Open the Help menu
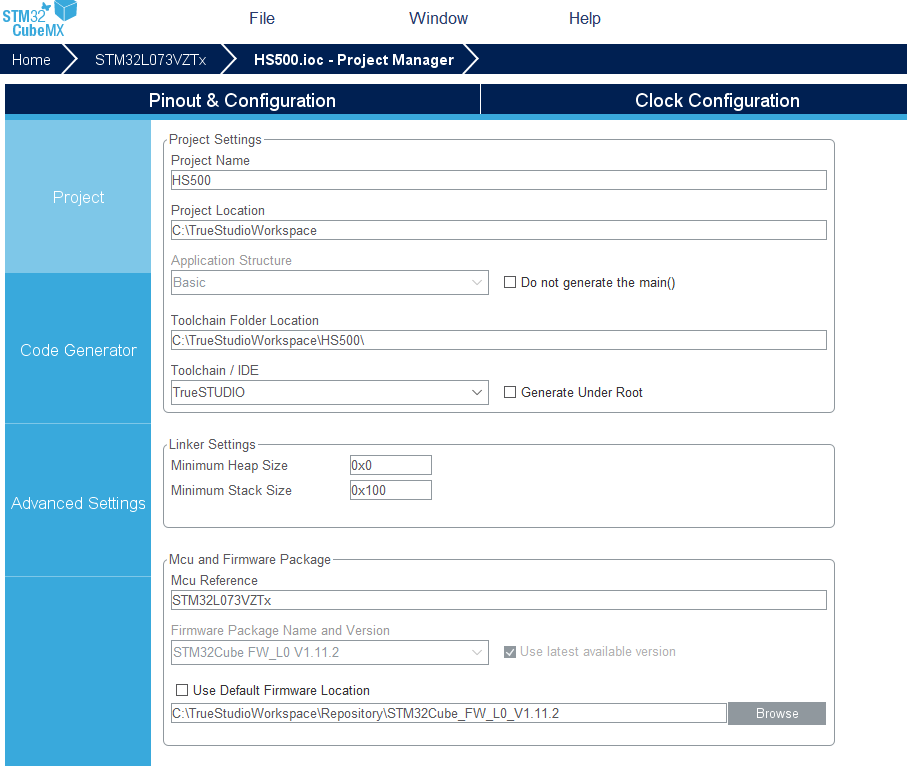 [x=585, y=19]
